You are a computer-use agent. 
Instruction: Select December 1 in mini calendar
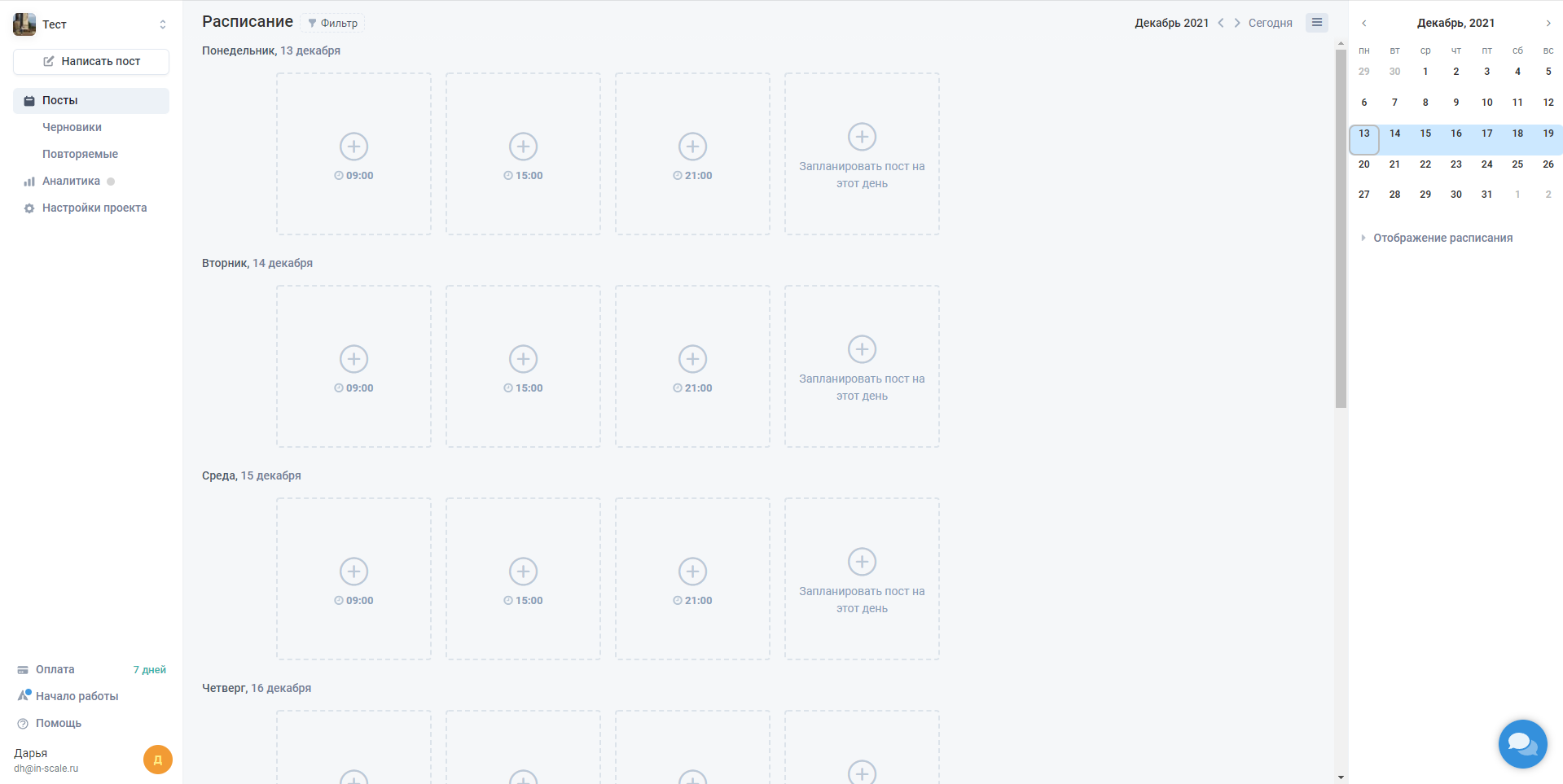1425,72
